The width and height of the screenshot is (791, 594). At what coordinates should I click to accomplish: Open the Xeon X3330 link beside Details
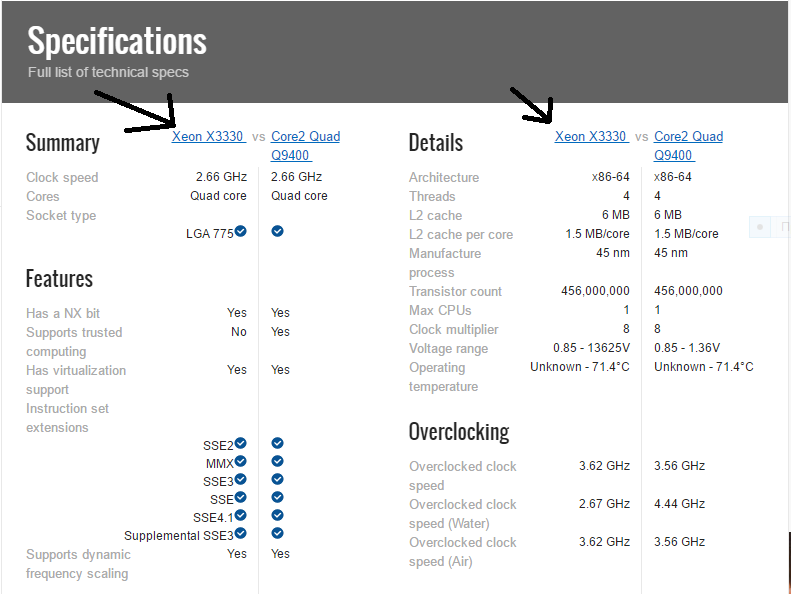pos(592,136)
